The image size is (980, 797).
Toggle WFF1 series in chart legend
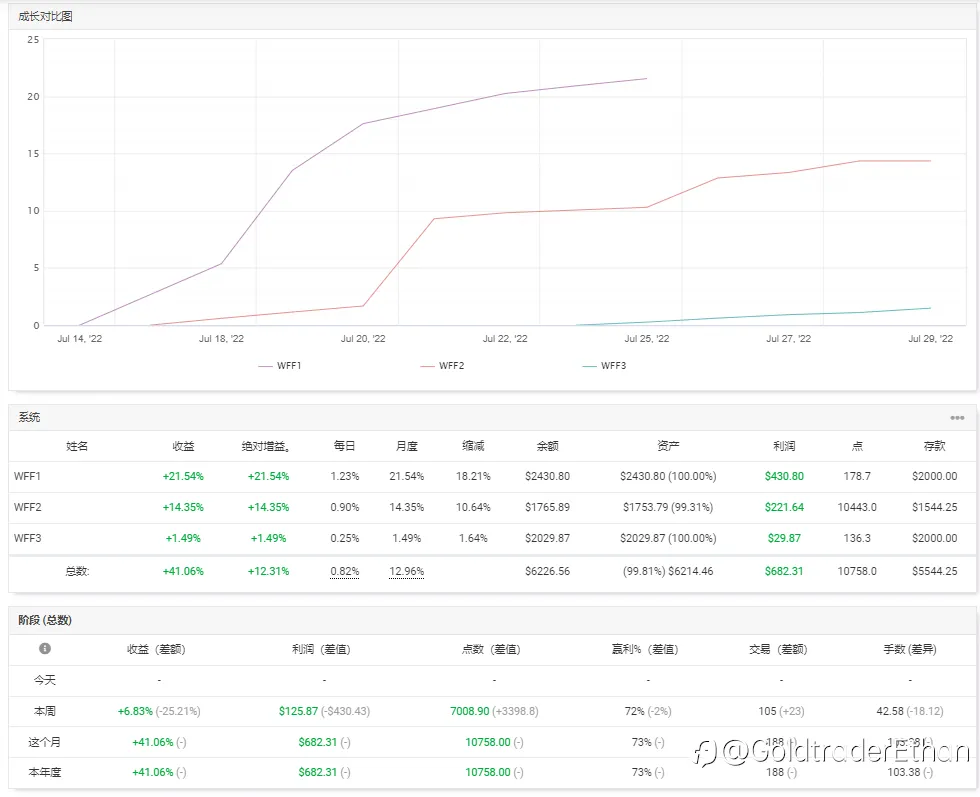coord(280,366)
